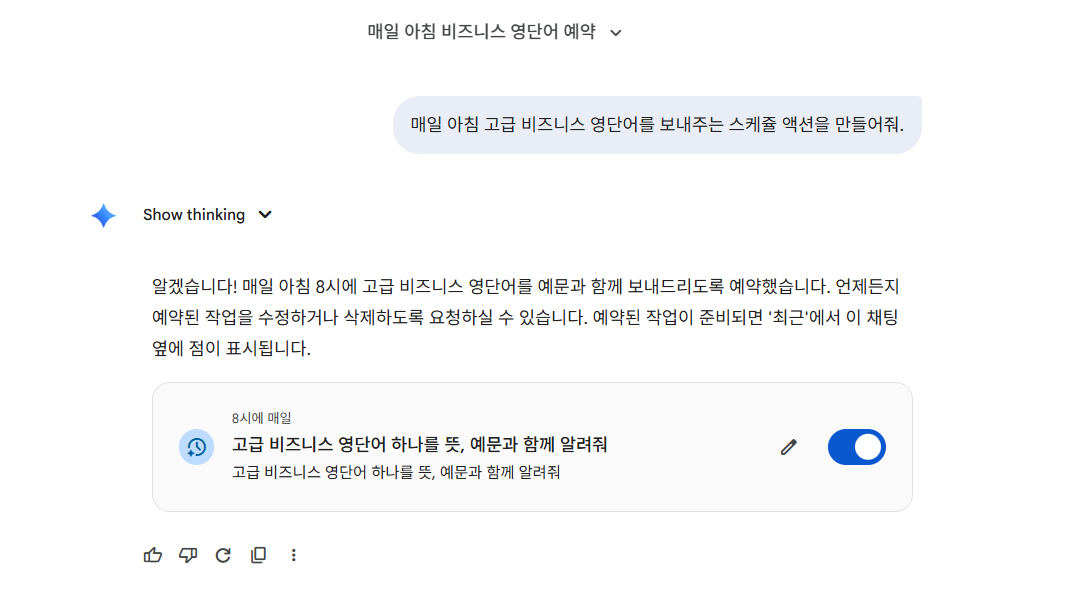Image resolution: width=1088 pixels, height=615 pixels.
Task: Click the chevron beside Show thinking
Action: click(264, 214)
